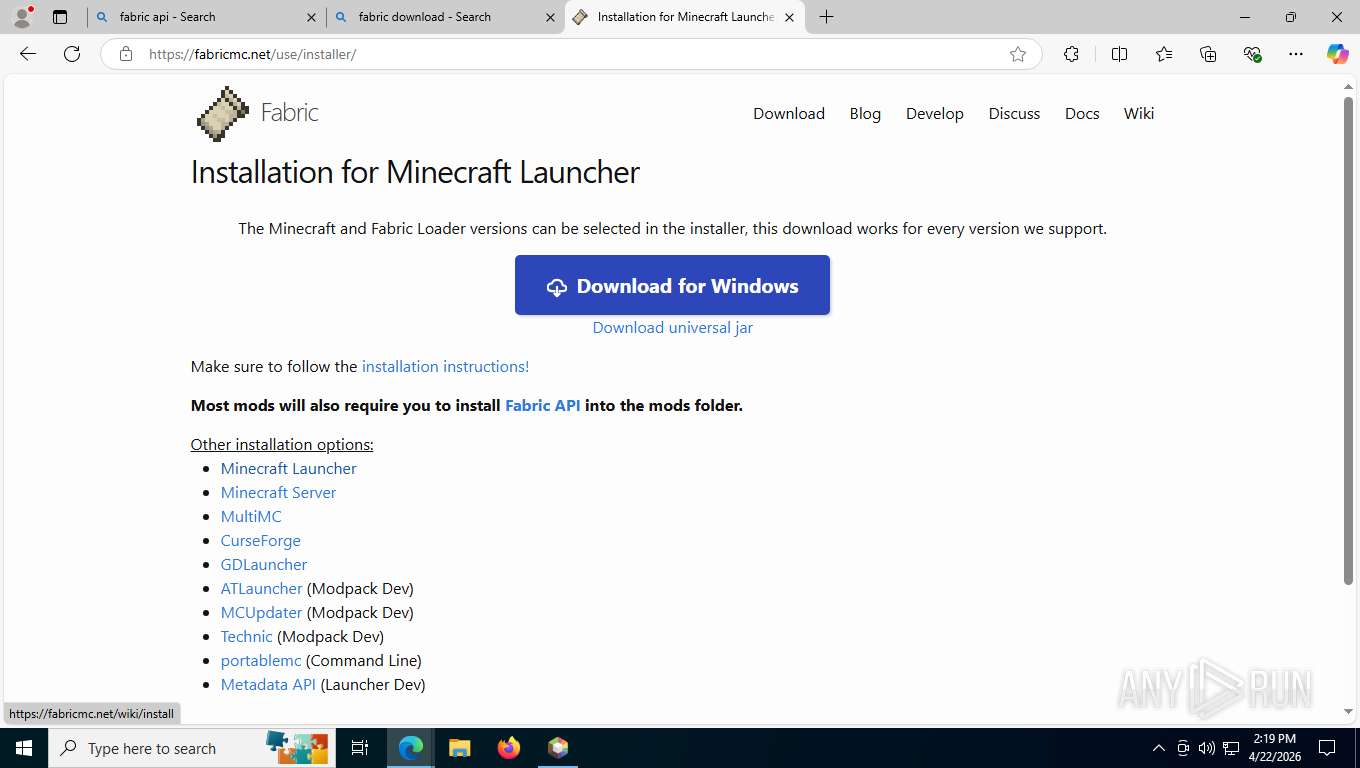The height and width of the screenshot is (768, 1360).
Task: Open the MultiMC installation link
Action: click(x=251, y=516)
